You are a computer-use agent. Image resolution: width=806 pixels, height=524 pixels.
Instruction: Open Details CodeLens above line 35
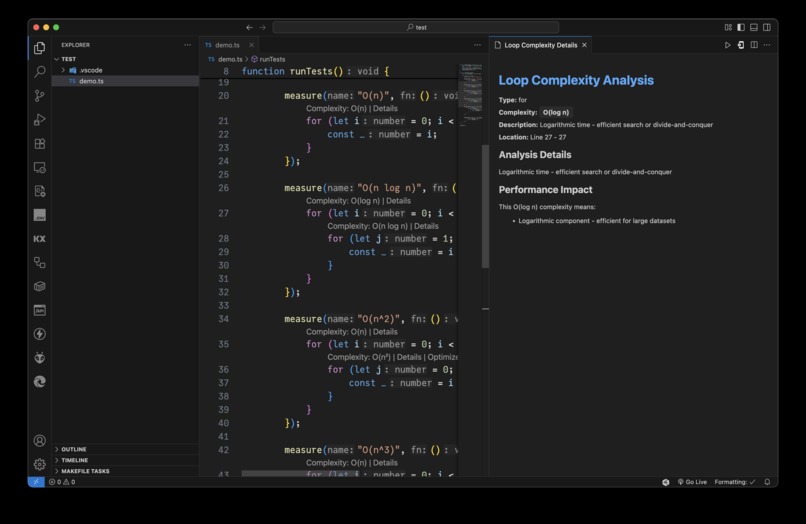click(x=385, y=332)
